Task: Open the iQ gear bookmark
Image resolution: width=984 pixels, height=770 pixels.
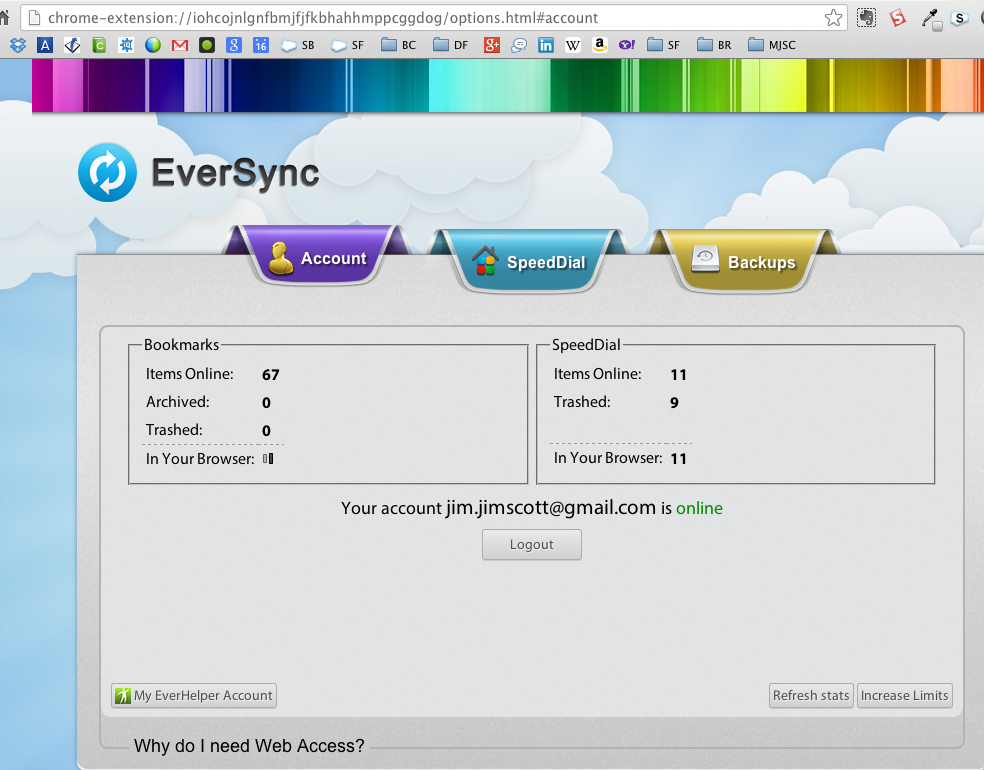Action: [126, 45]
